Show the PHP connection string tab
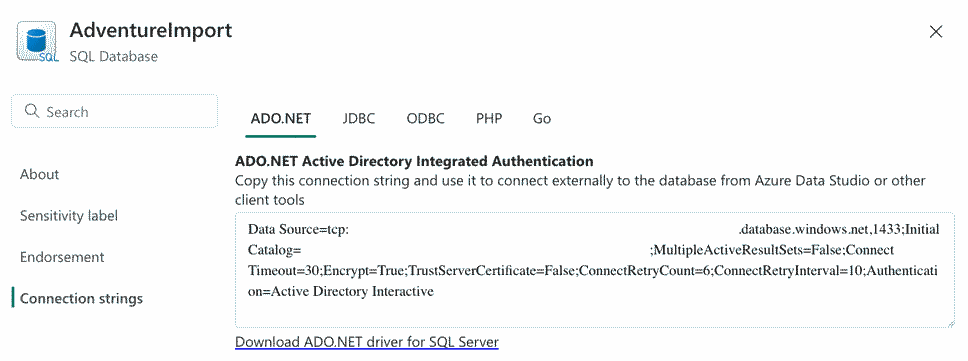Screen dimensions: 968x361 point(489,118)
